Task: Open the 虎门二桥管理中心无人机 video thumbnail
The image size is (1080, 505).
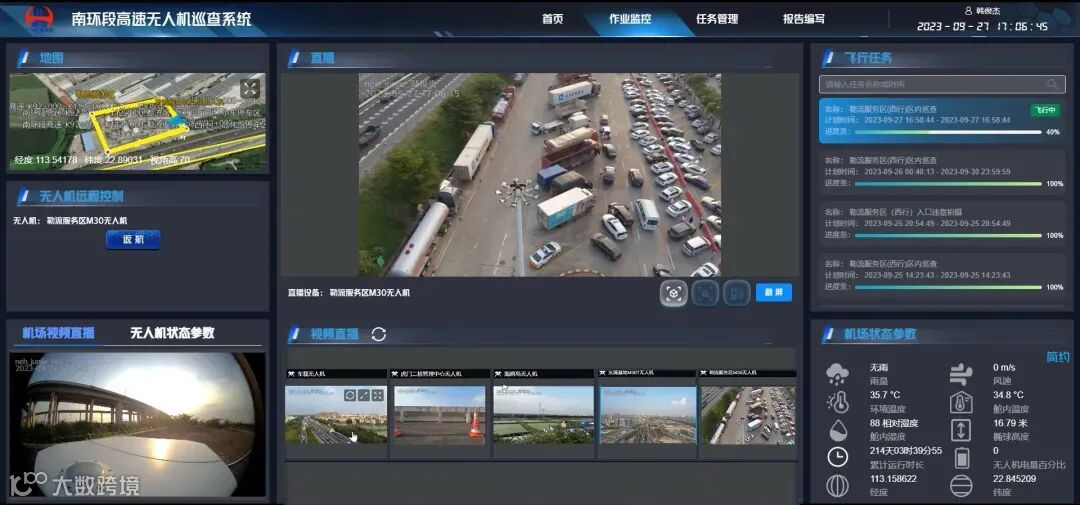Action: point(439,413)
